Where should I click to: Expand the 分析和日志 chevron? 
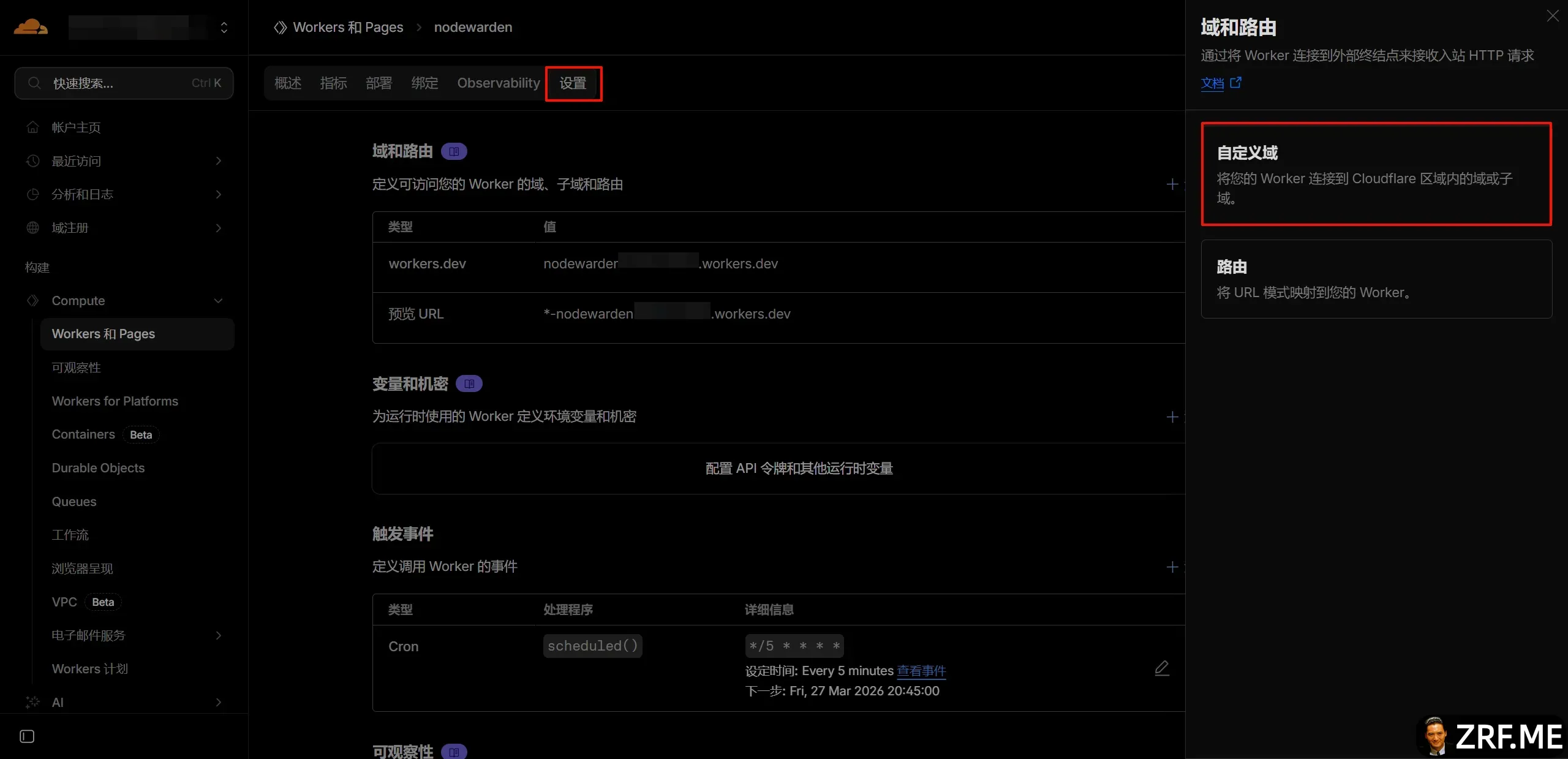click(x=219, y=194)
